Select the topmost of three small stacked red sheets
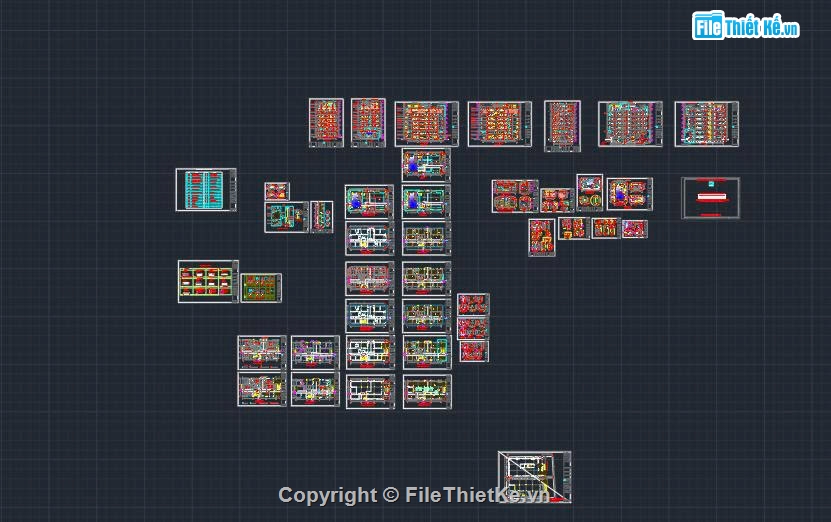Screen dimensions: 831x522 473,304
